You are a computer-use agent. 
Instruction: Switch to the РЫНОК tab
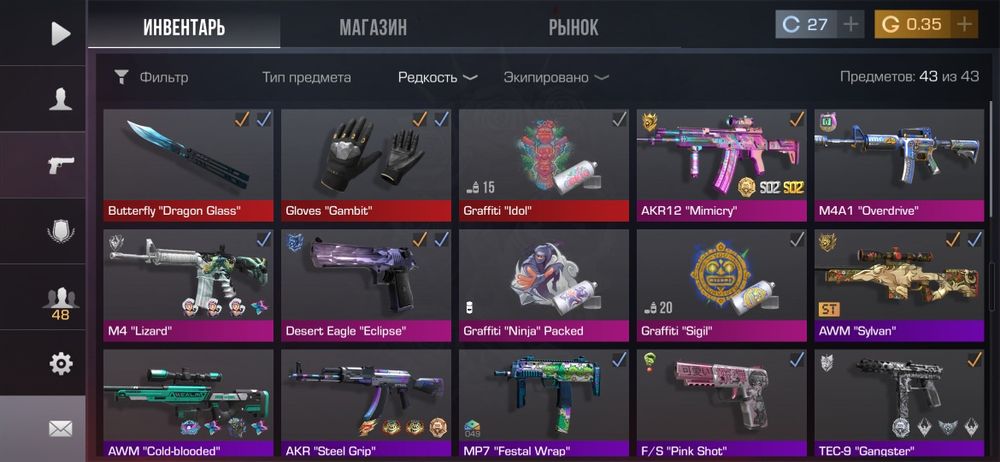573,27
